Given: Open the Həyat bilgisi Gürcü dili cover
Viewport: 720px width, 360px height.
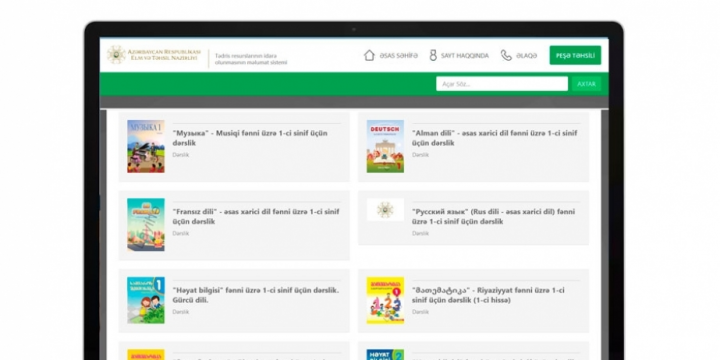Looking at the screenshot, I should tap(146, 300).
